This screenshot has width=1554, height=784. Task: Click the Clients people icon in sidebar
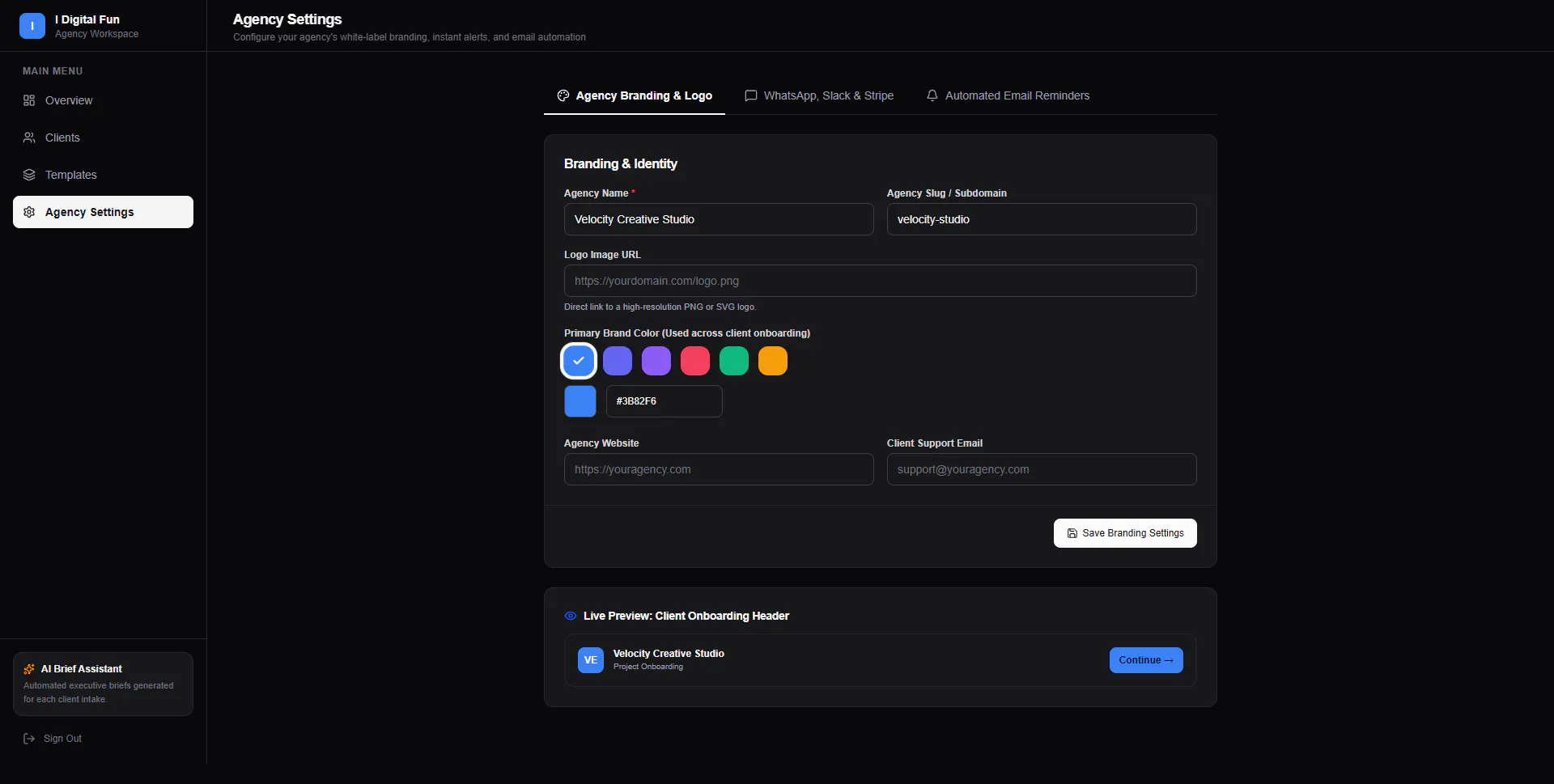pyautogui.click(x=29, y=138)
